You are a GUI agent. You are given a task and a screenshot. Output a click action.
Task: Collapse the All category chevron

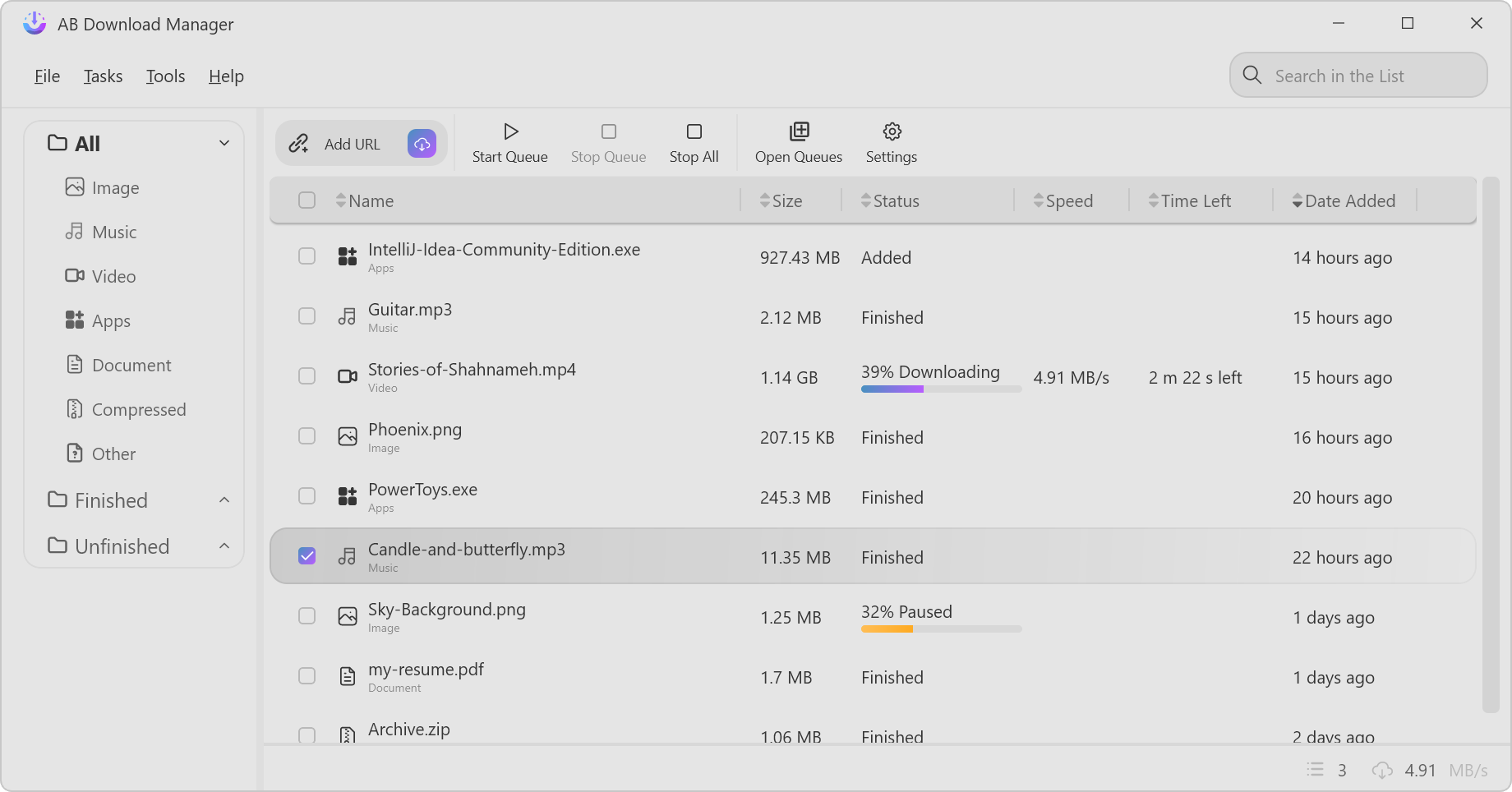[224, 143]
